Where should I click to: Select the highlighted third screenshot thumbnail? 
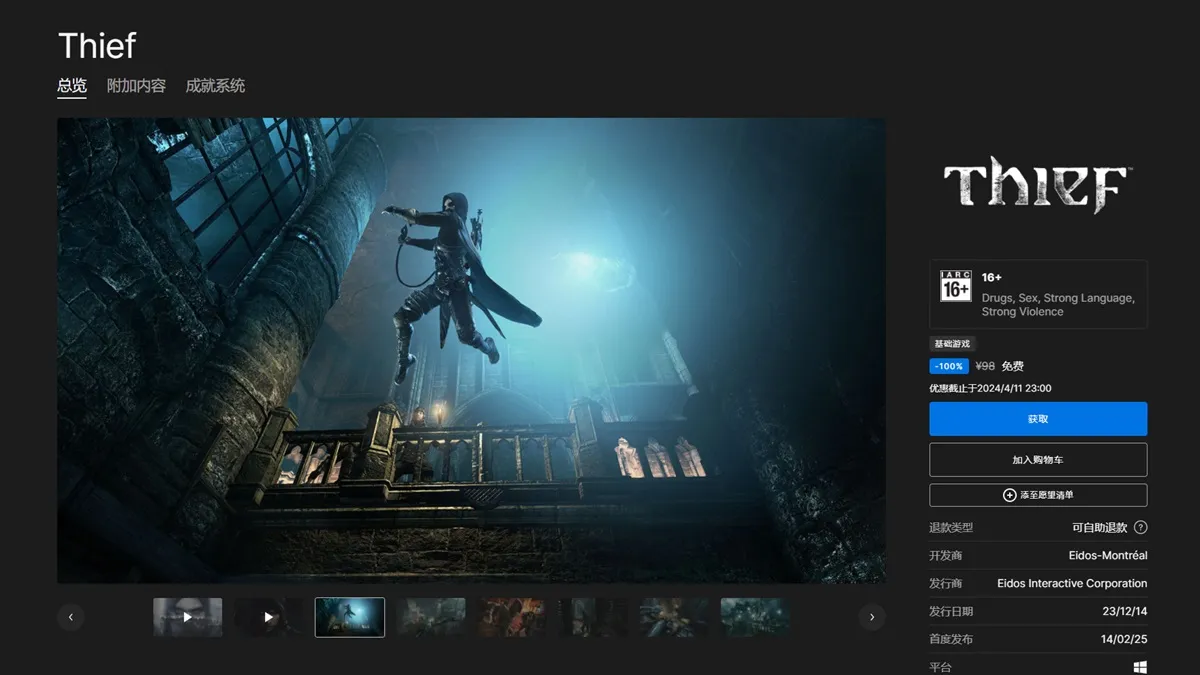click(x=350, y=617)
